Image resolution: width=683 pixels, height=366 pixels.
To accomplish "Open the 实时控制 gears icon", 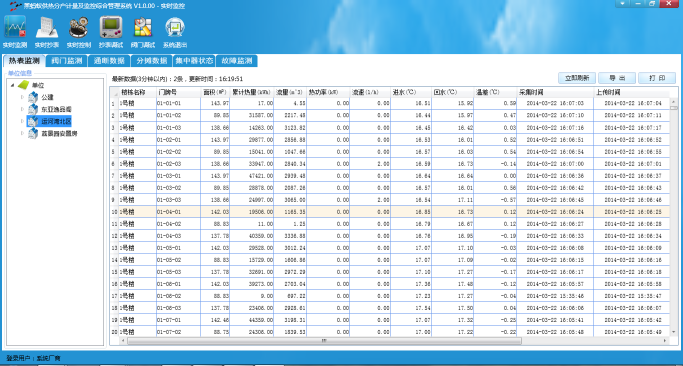I will coord(79,27).
